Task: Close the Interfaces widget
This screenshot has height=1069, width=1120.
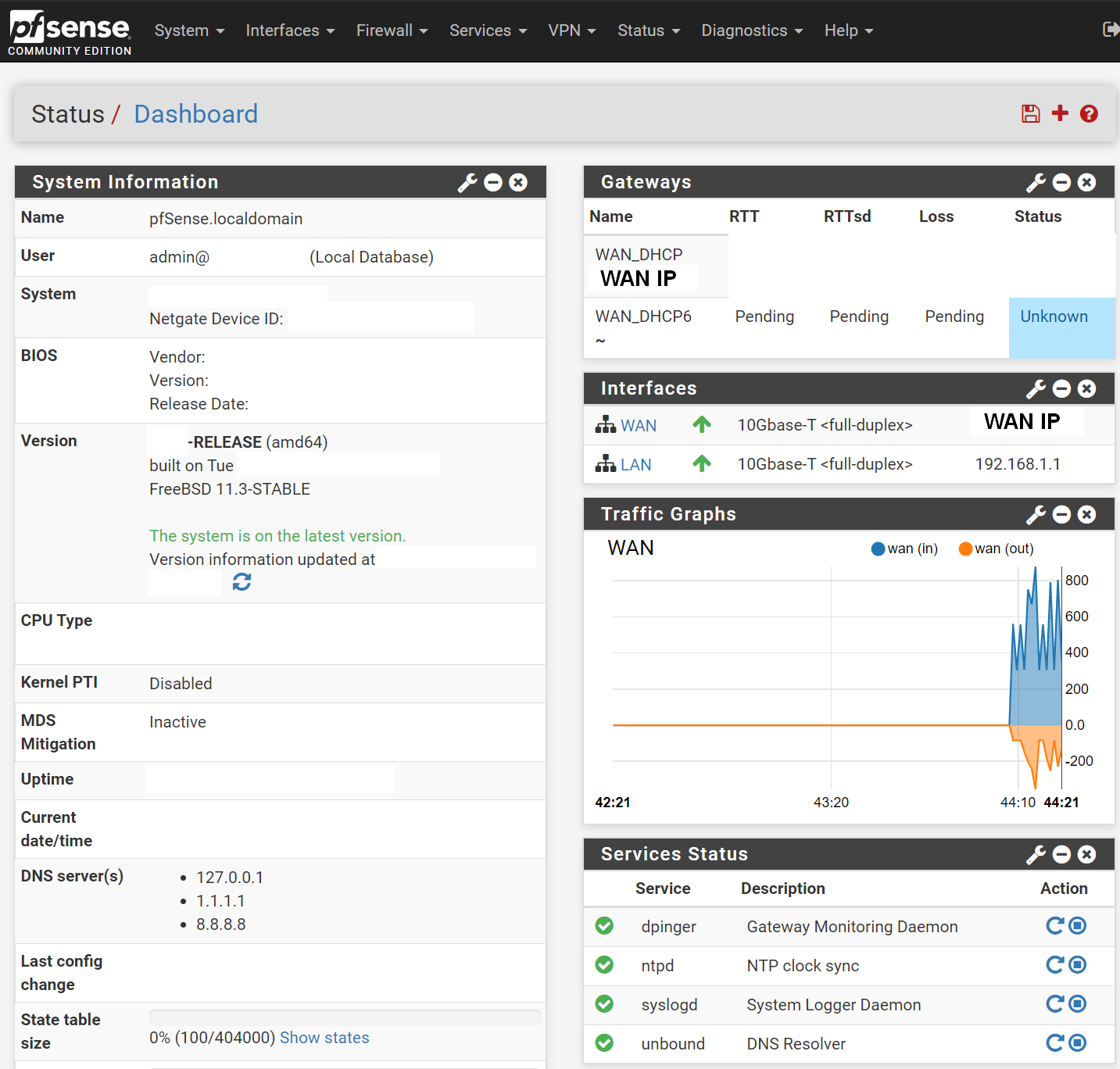Action: coord(1086,389)
